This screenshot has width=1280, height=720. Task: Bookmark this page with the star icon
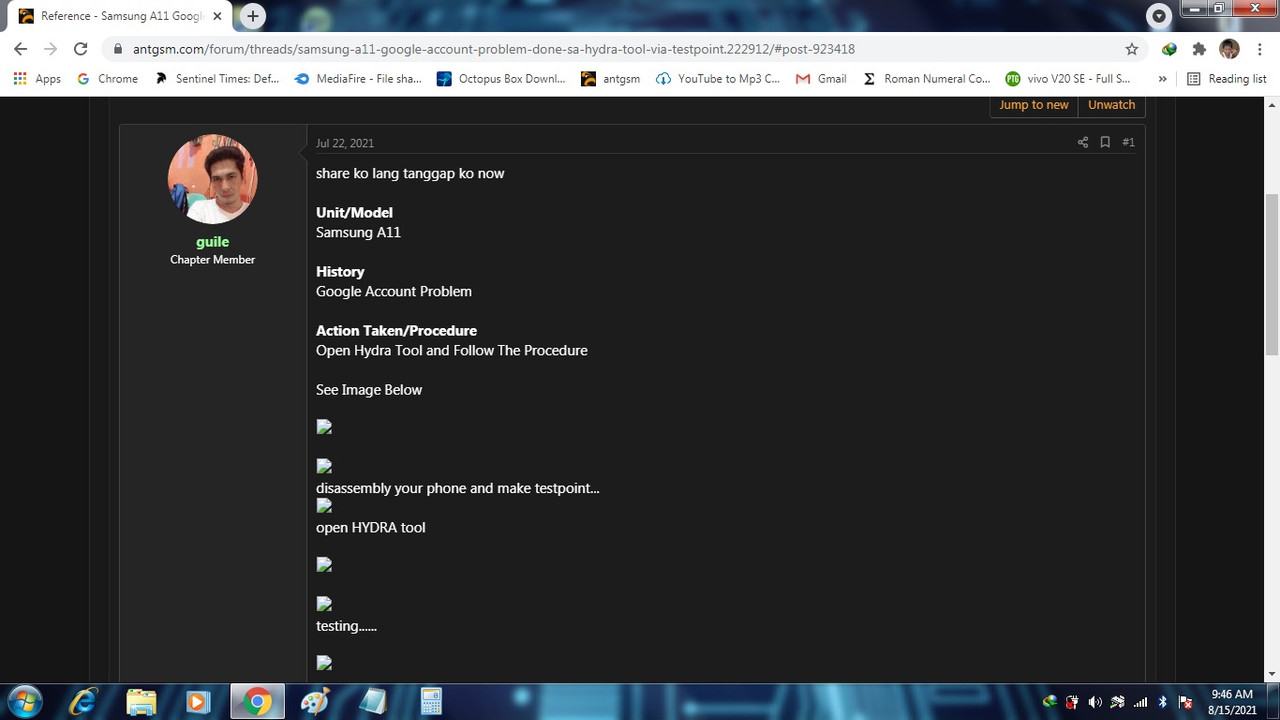coord(1132,49)
